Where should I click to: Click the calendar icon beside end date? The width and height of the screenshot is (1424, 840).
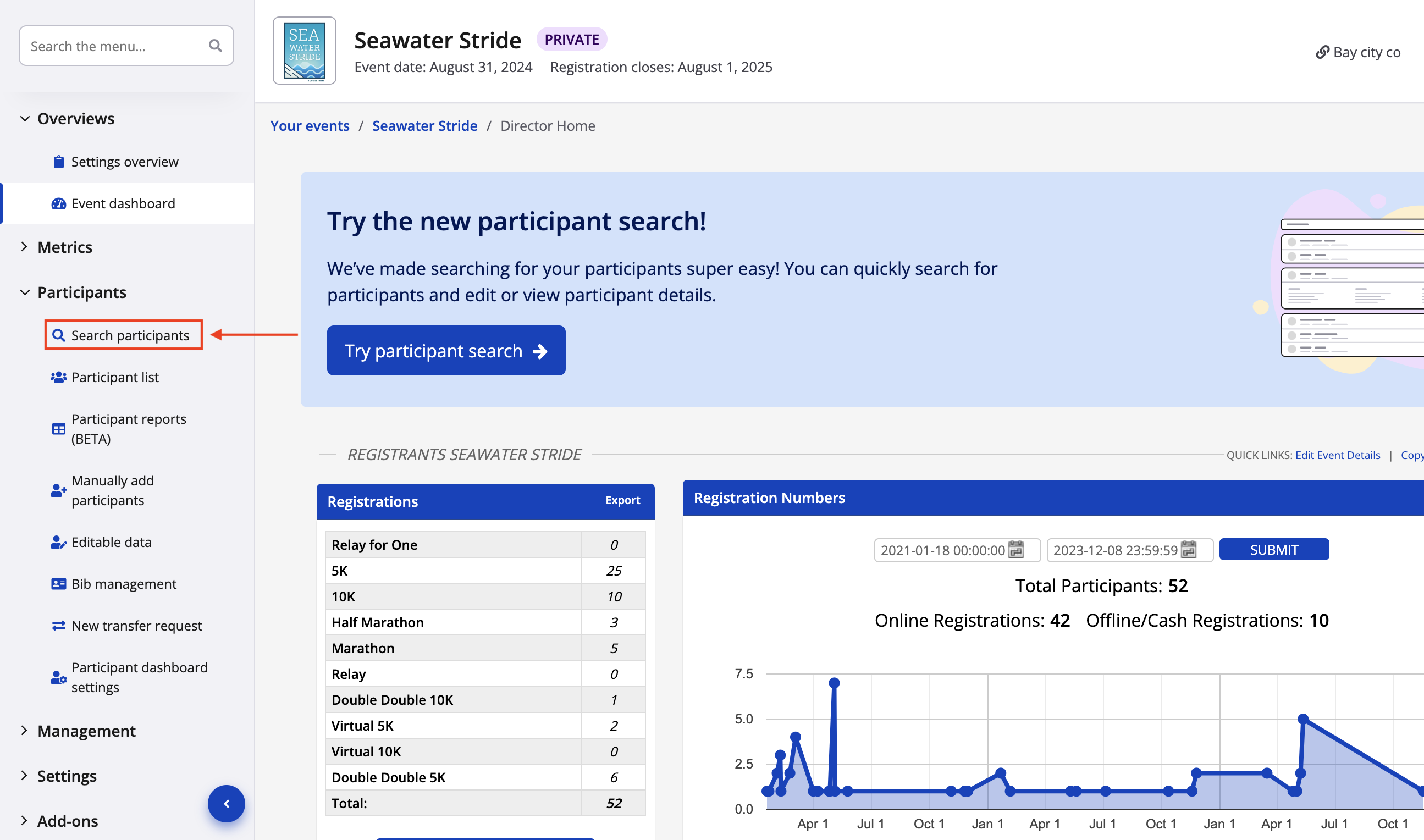(1189, 550)
